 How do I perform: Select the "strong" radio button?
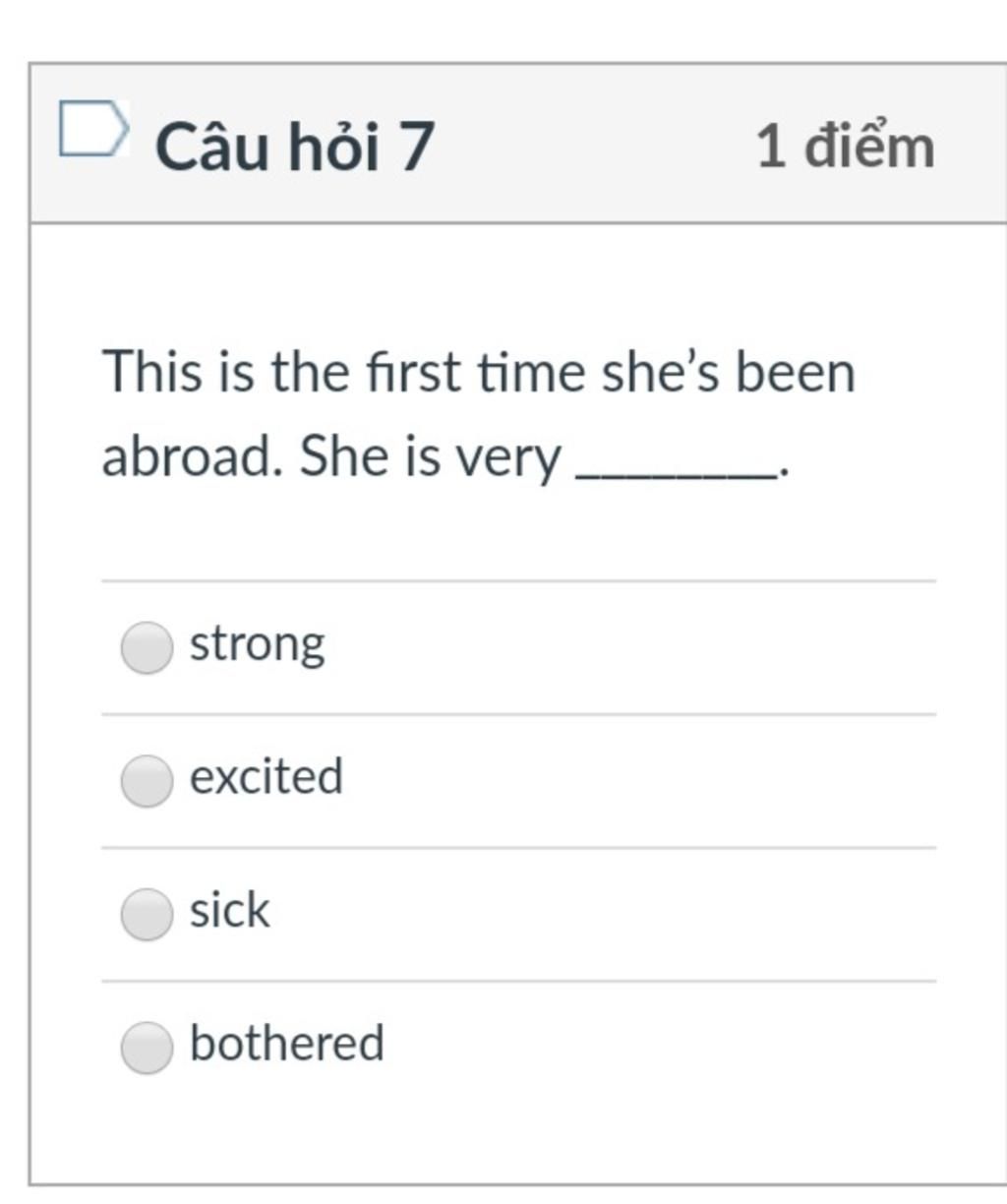point(147,648)
